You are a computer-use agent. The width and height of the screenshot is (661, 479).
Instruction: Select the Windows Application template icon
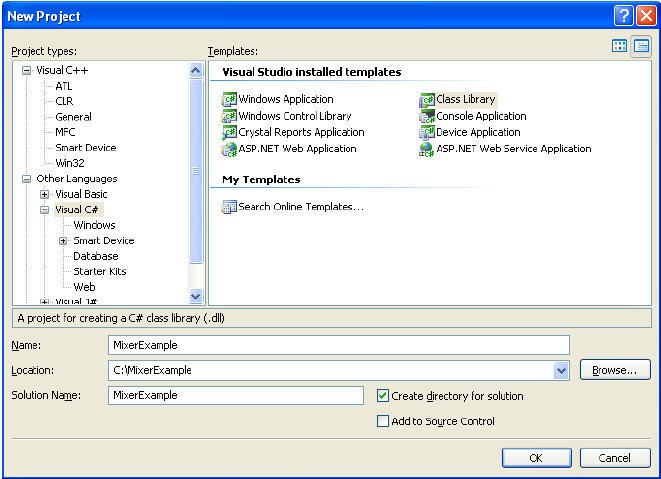pos(229,100)
